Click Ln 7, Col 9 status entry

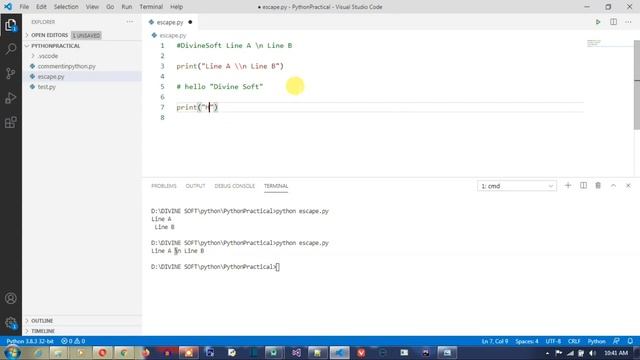(495, 341)
